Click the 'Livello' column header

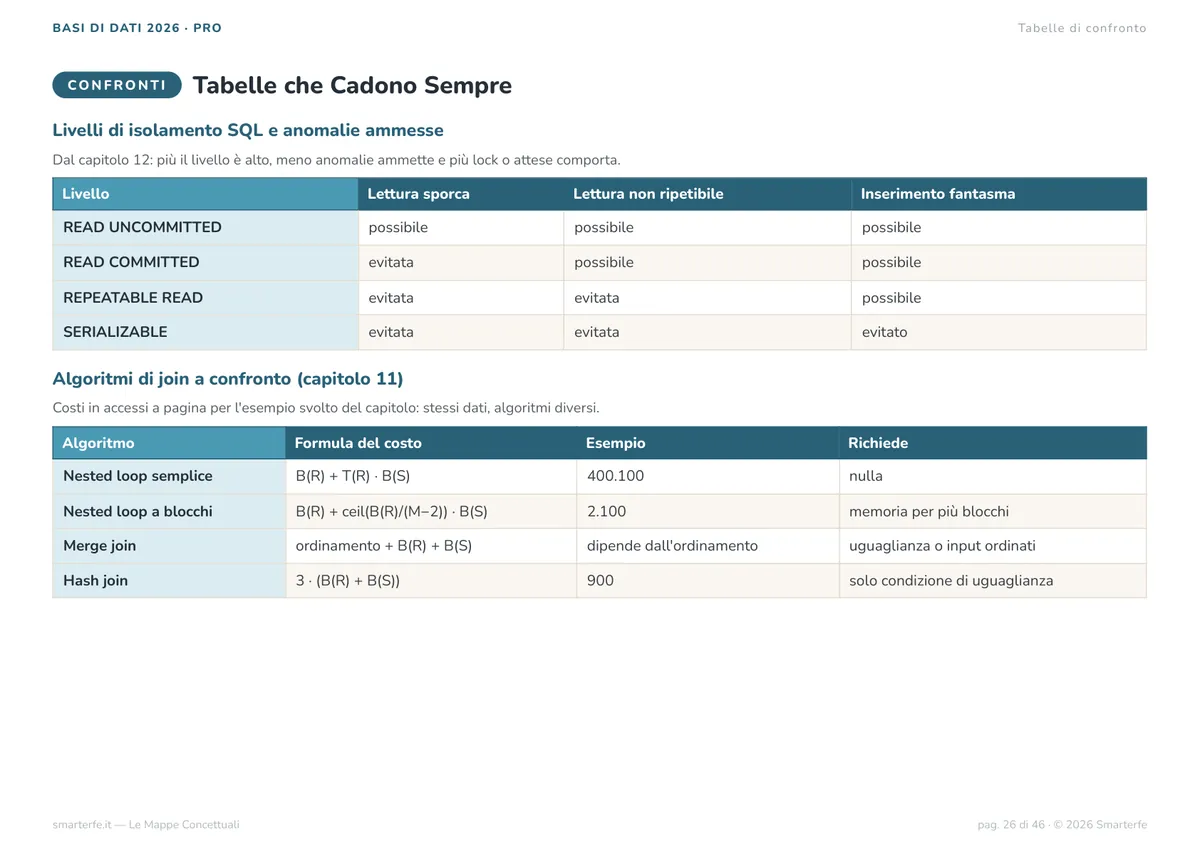[205, 194]
